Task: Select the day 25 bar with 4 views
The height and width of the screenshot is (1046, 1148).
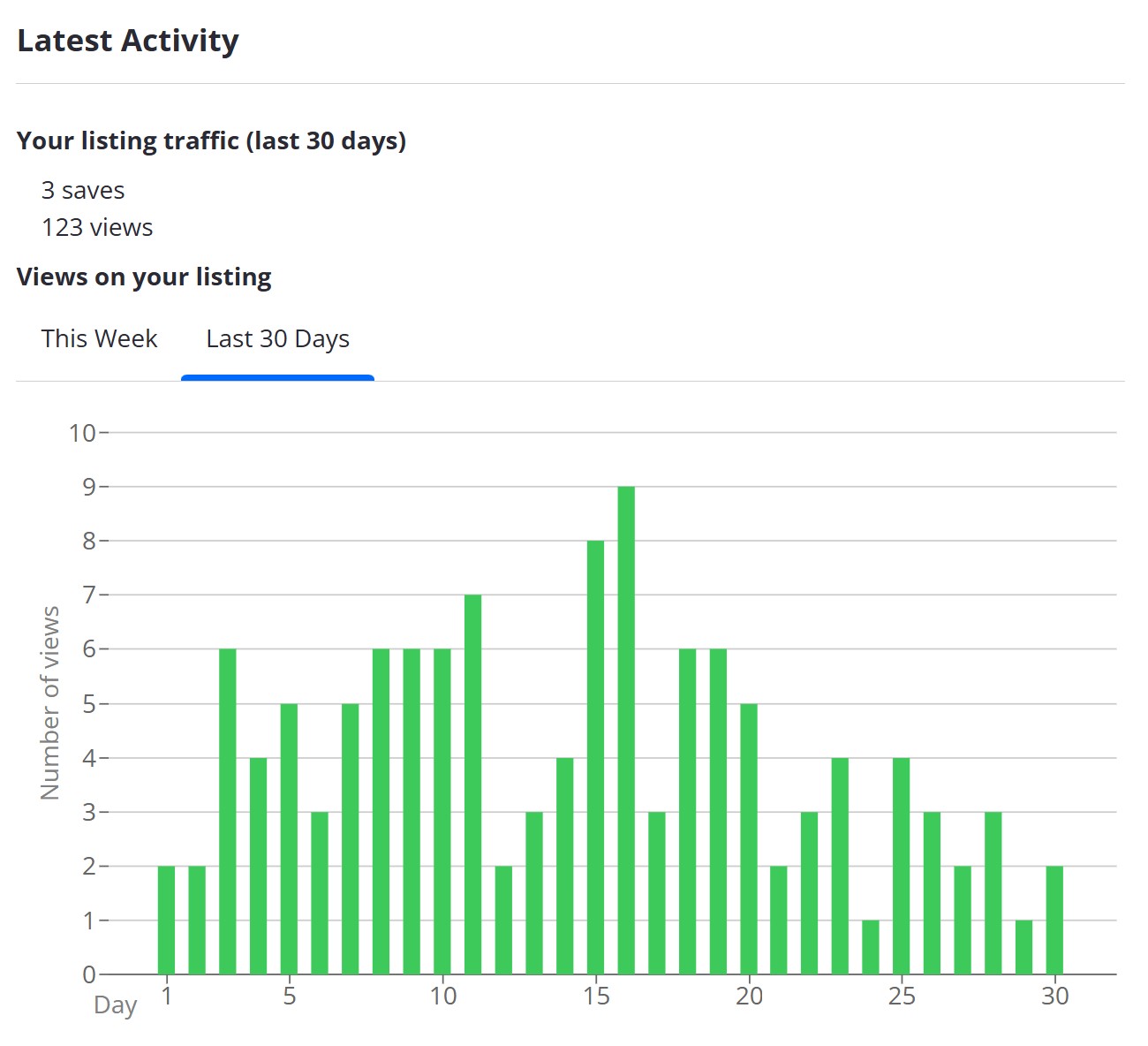Action: click(x=902, y=866)
